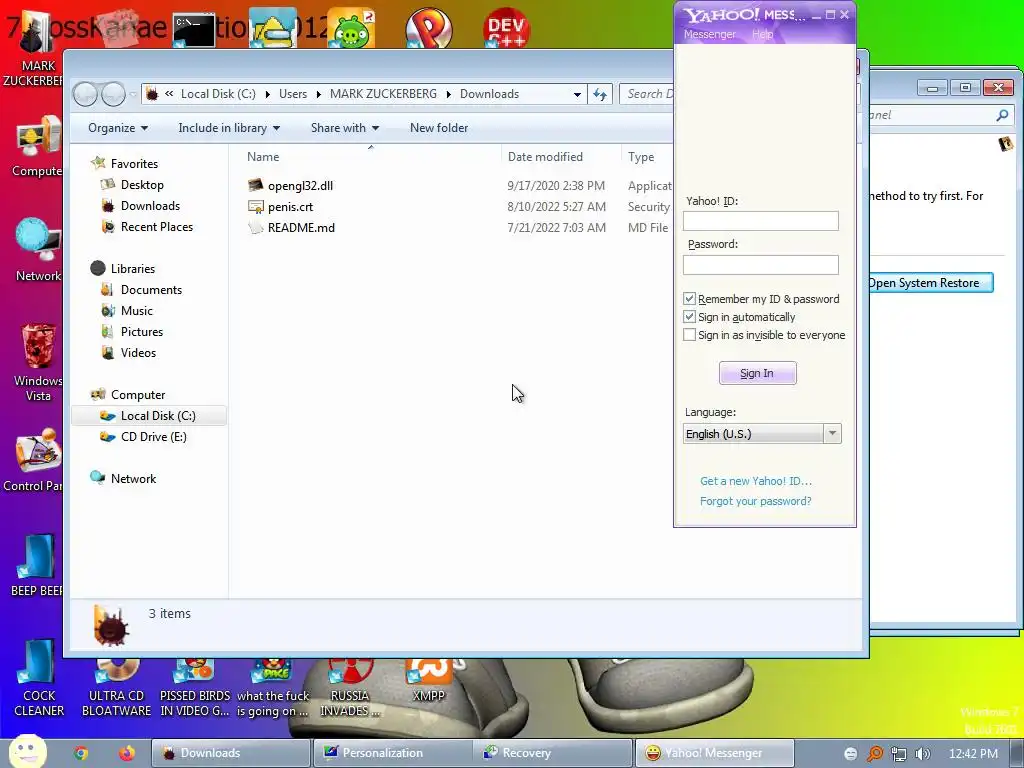
Task: Open the XMPP desktop icon
Action: pos(428,682)
